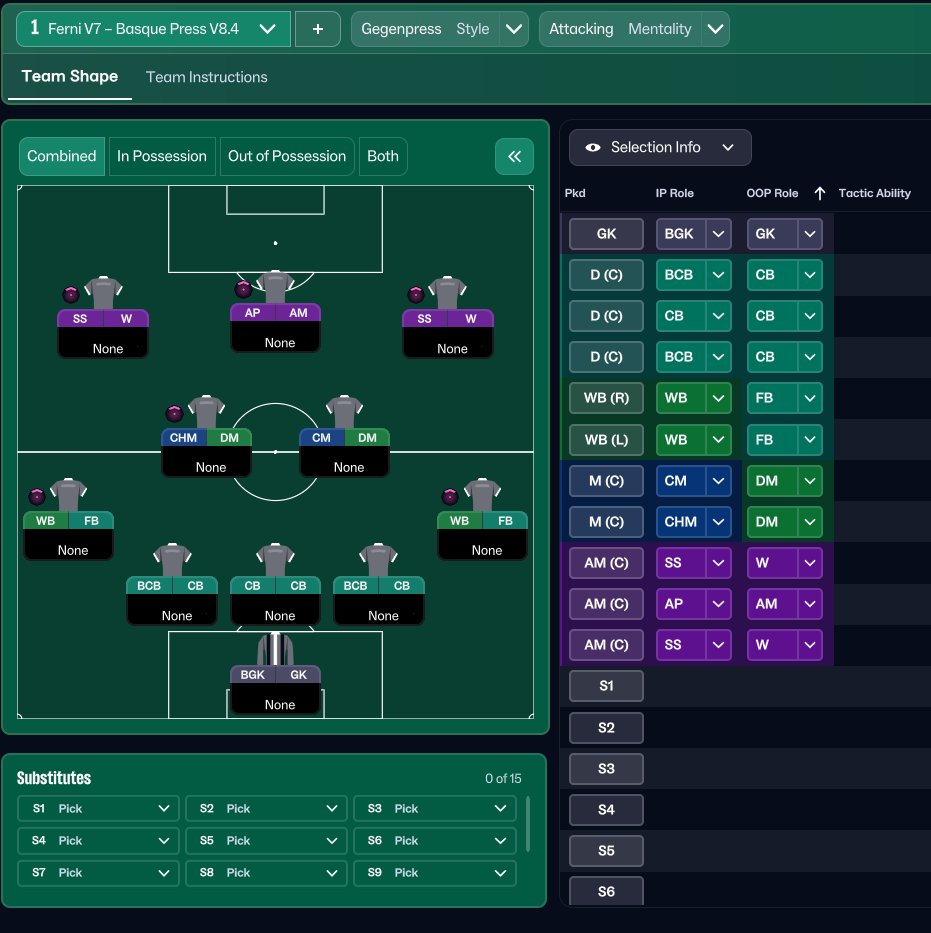Viewport: 931px width, 933px height.
Task: Click the eye icon in Selection Info
Action: tap(593, 148)
